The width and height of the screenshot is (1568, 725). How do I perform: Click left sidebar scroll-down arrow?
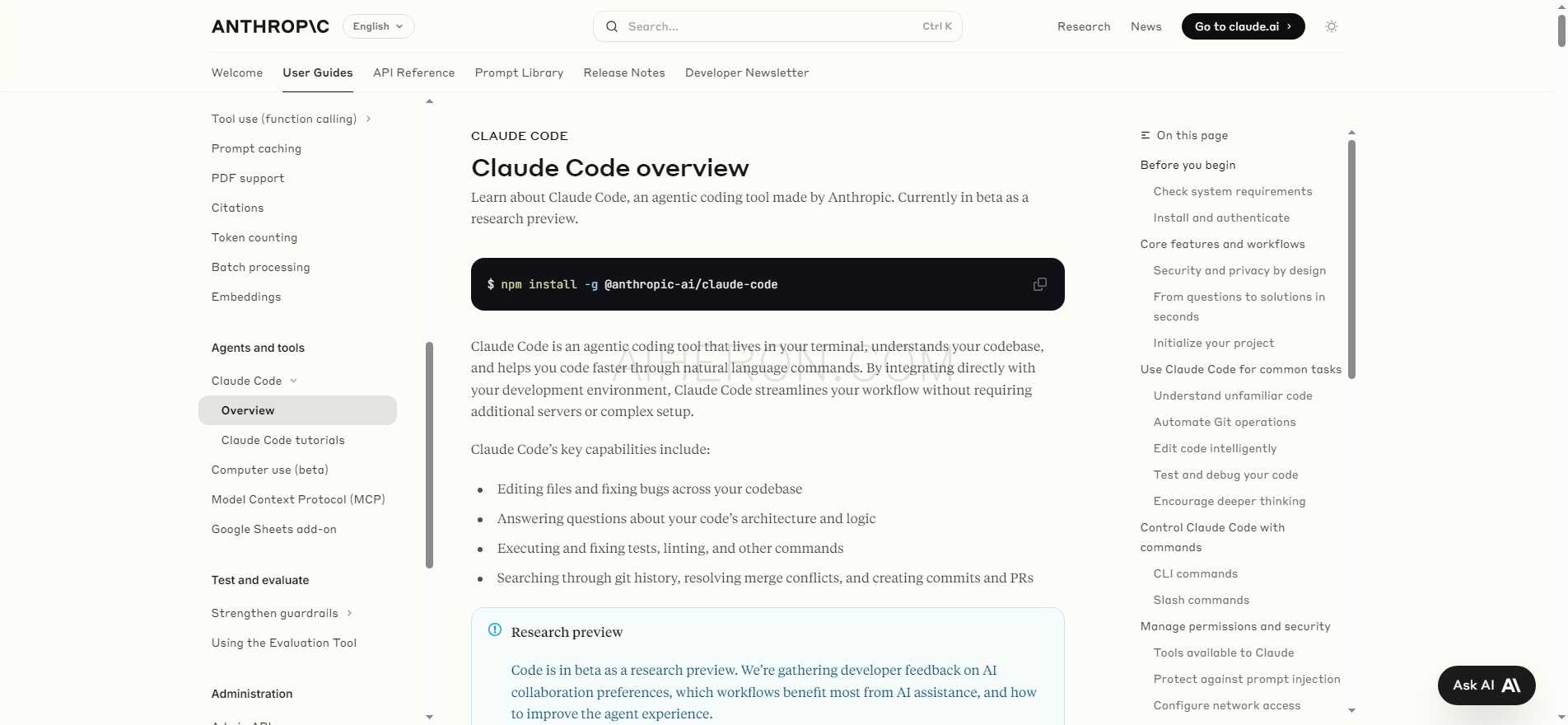point(429,717)
